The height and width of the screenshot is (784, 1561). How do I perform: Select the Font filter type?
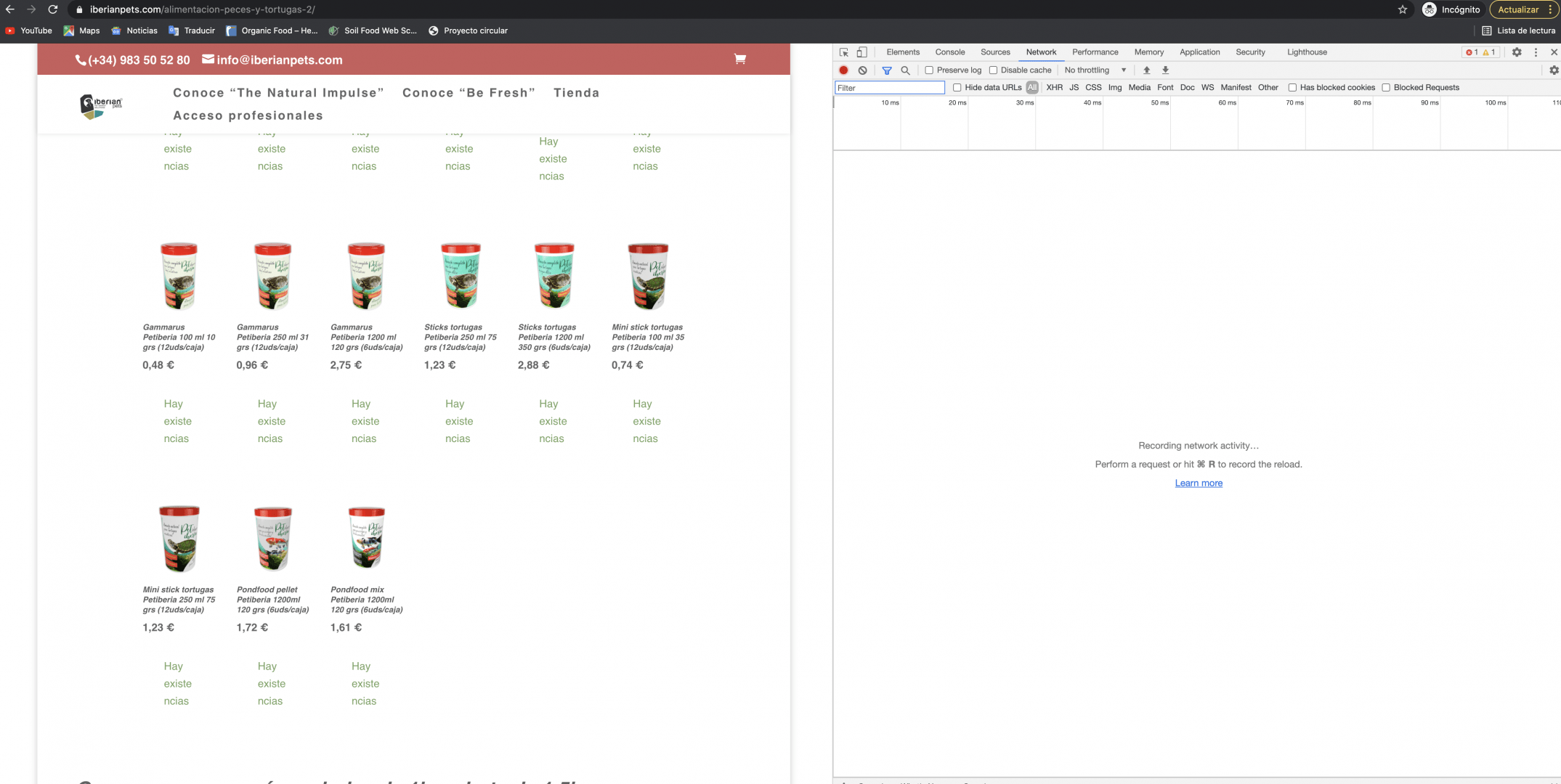(1165, 88)
